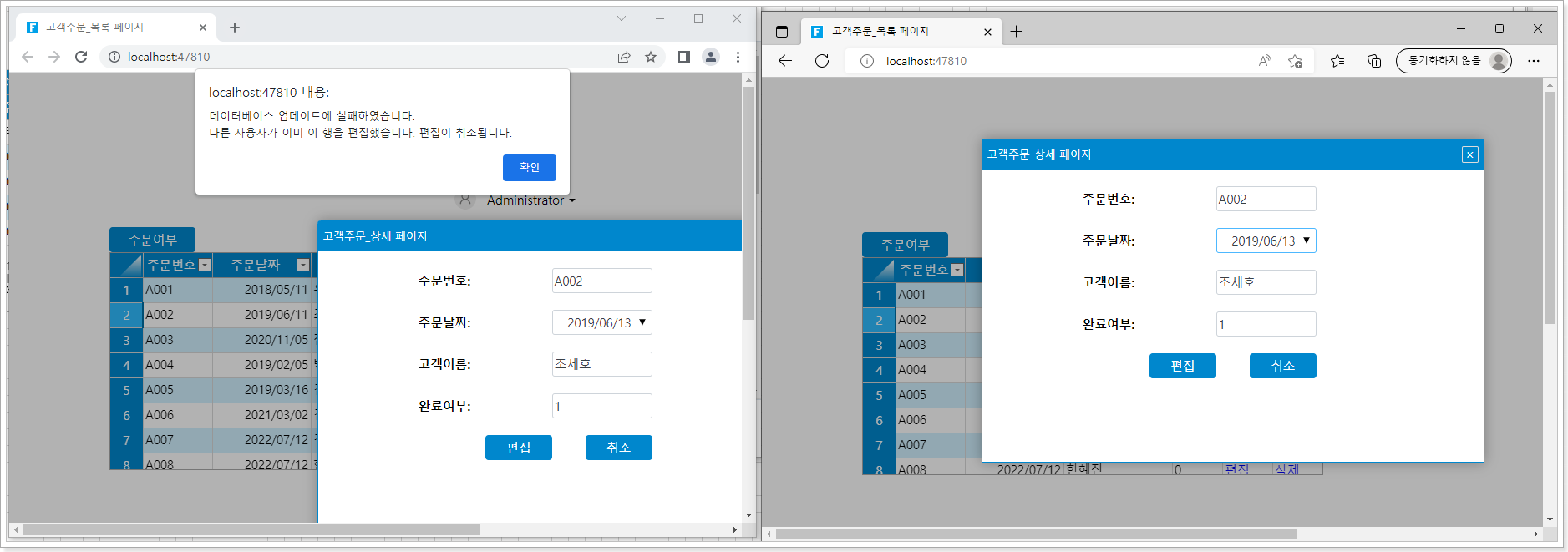
Task: Open the 주문번호 column filter in Chrome
Action: 205,265
